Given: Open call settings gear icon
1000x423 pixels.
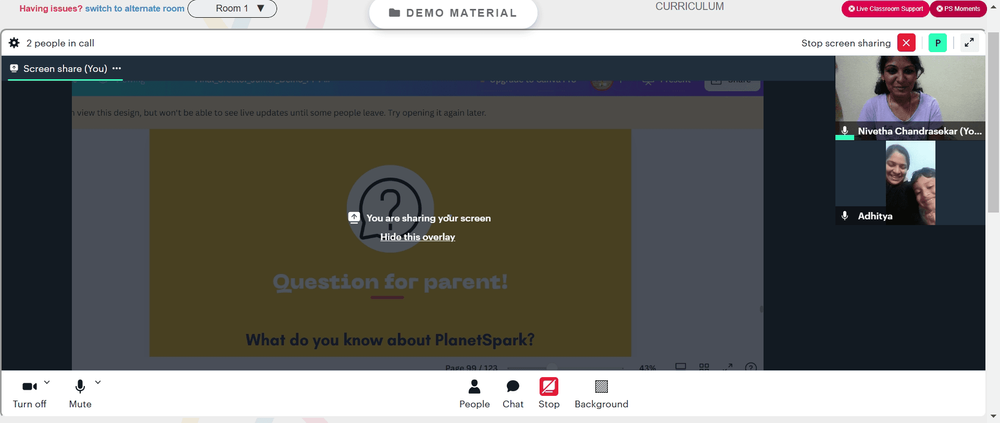Looking at the screenshot, I should tap(14, 43).
